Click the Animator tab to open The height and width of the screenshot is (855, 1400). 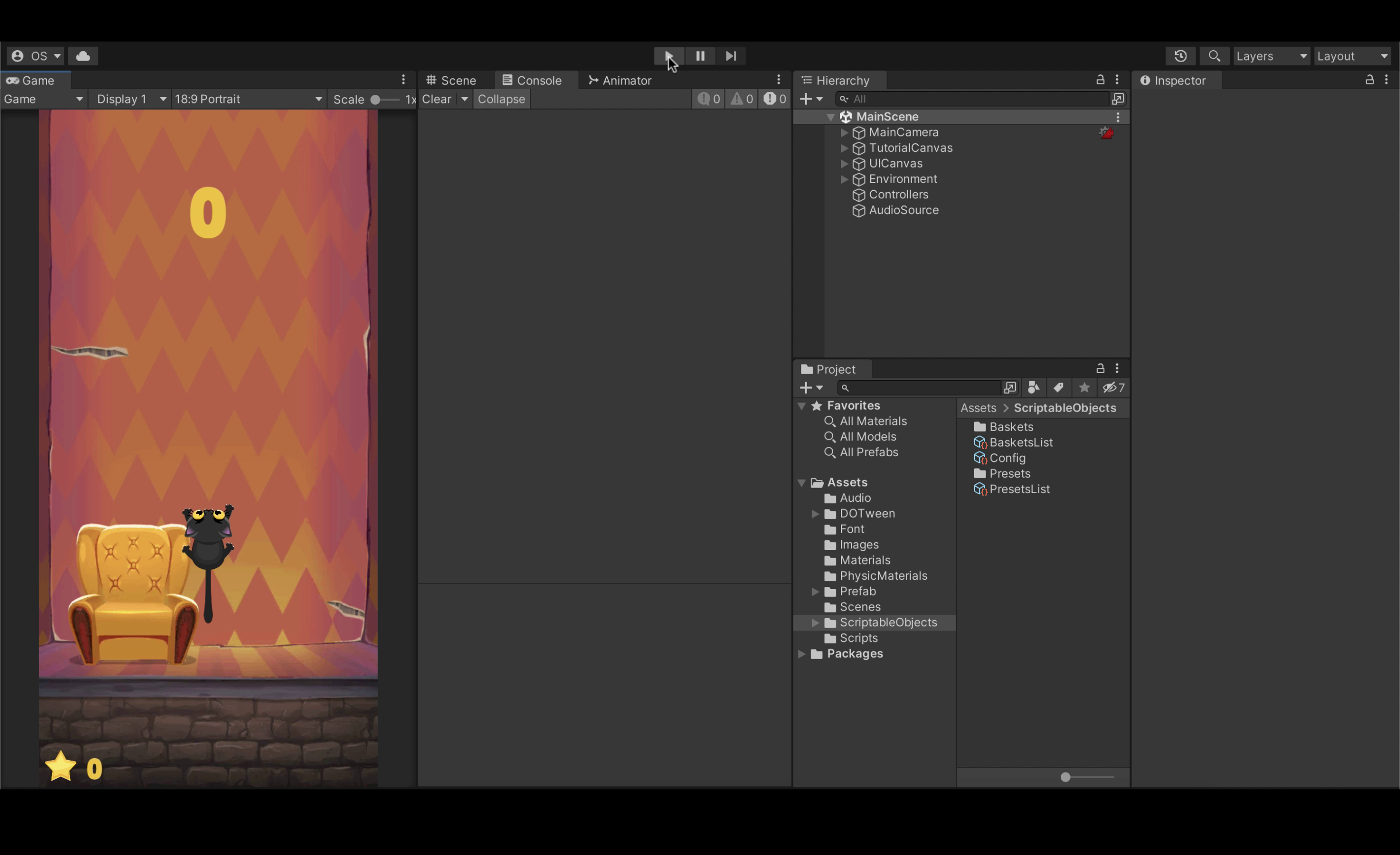coord(619,80)
